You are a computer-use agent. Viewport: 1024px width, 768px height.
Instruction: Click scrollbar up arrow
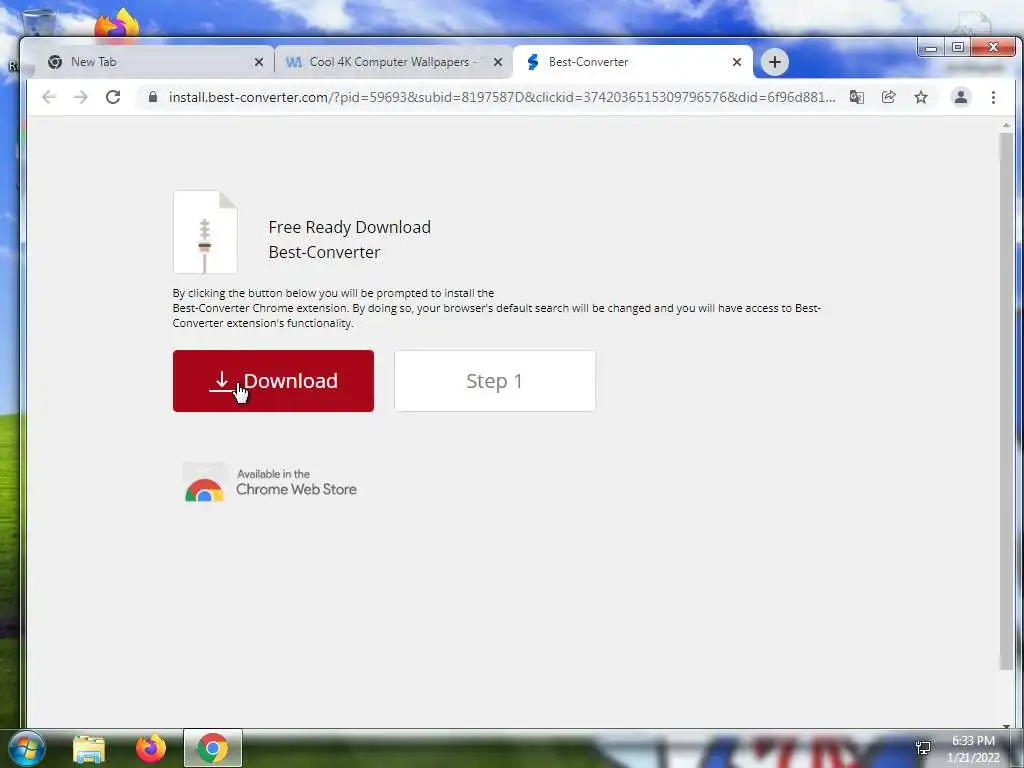pos(1006,125)
